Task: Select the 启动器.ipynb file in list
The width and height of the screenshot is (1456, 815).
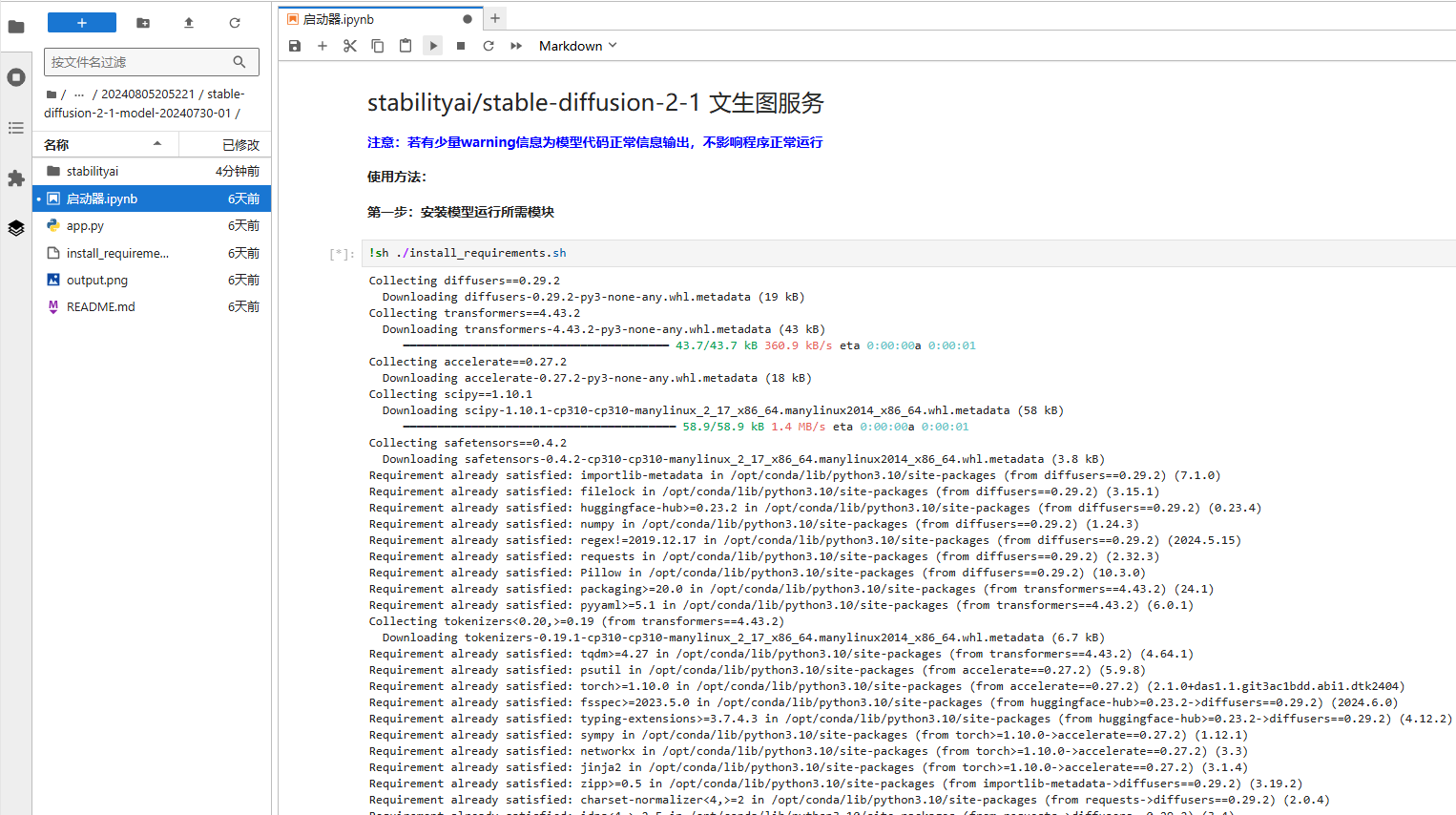Action: pos(153,199)
